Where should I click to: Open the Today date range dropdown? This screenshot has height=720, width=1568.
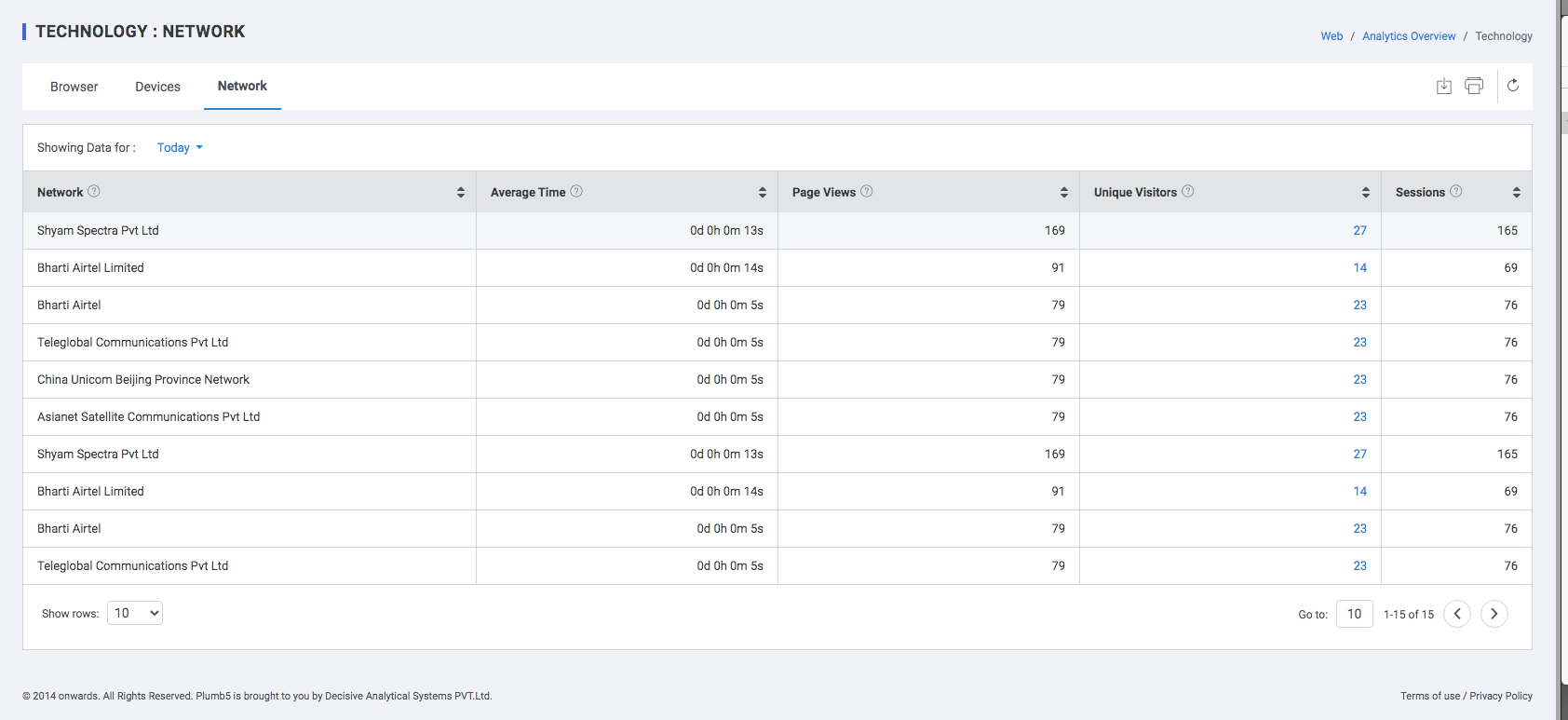coord(180,147)
